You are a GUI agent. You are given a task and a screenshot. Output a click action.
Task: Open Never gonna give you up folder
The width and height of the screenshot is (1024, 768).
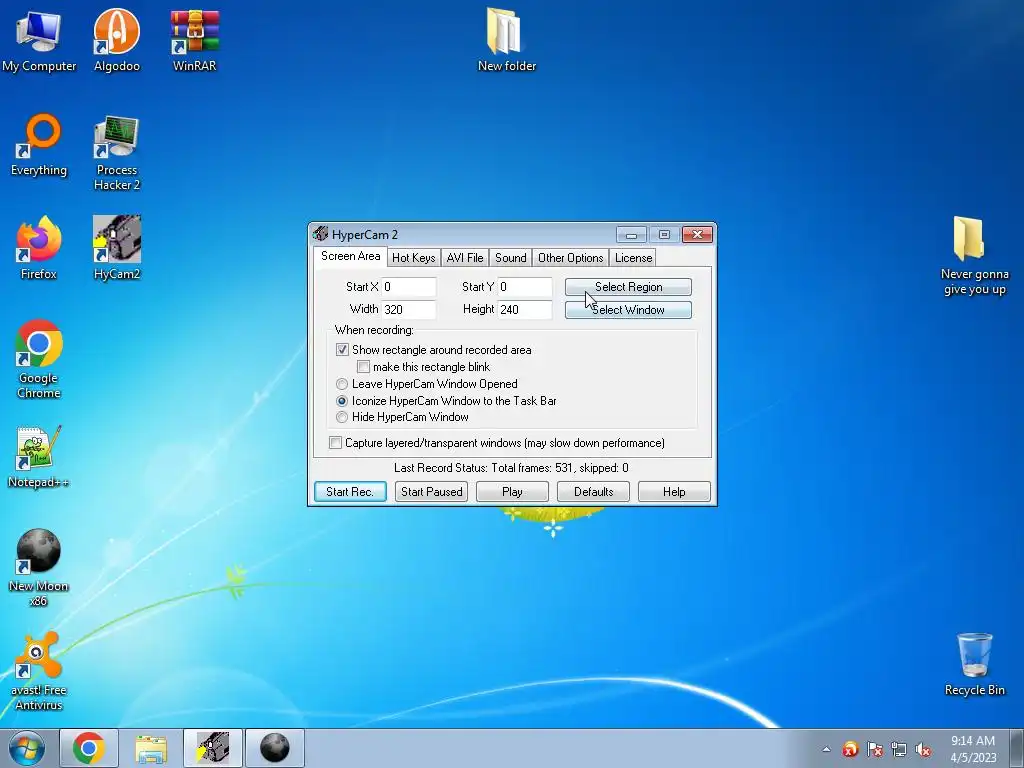click(x=974, y=256)
